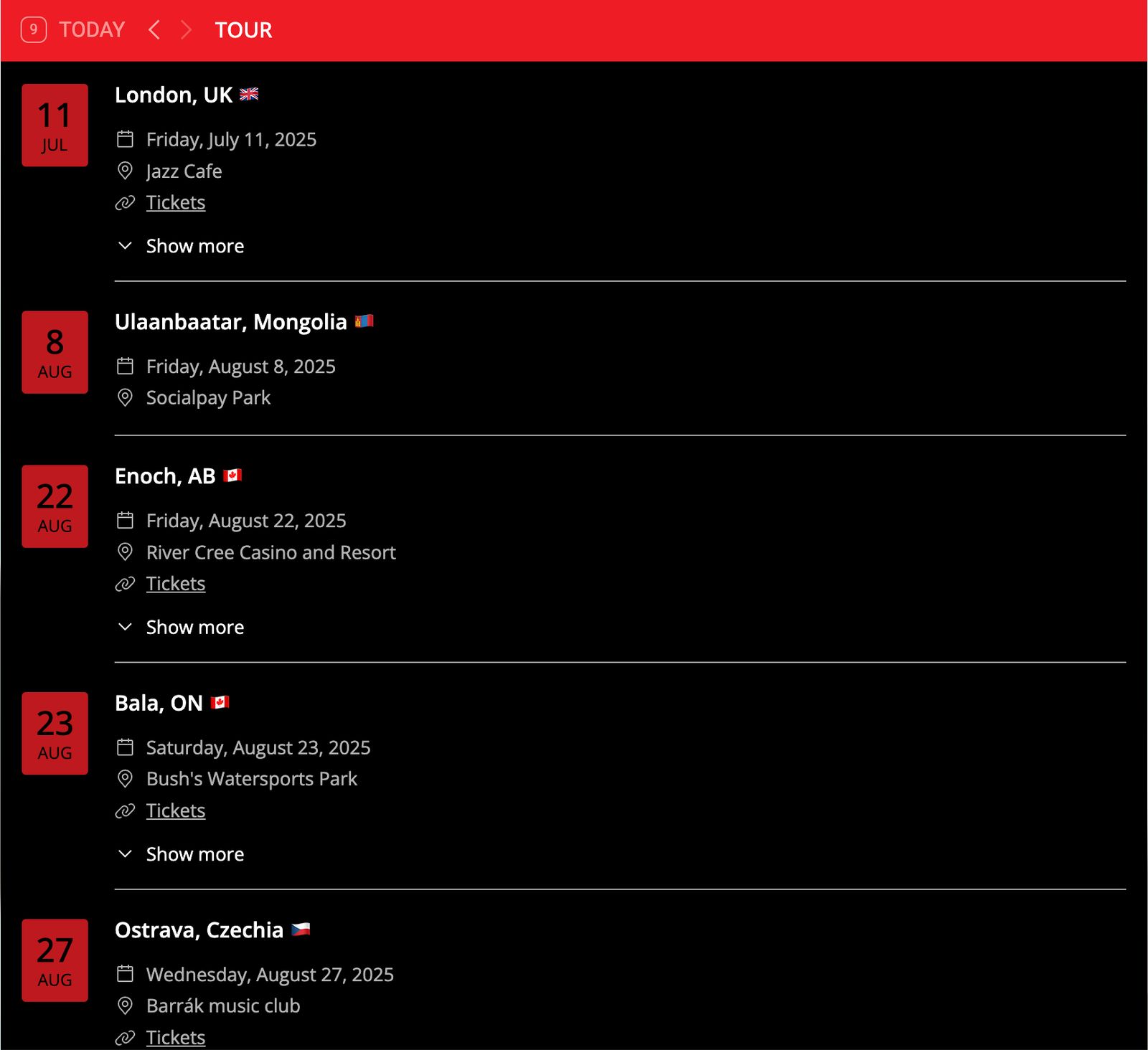Click the location pin beside Jazz Cafe
Image resolution: width=1148 pixels, height=1050 pixels.
click(x=125, y=171)
